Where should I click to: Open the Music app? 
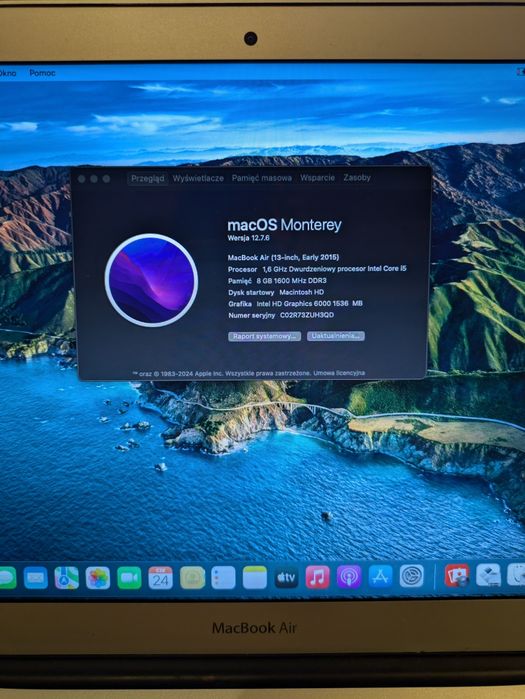(x=317, y=577)
